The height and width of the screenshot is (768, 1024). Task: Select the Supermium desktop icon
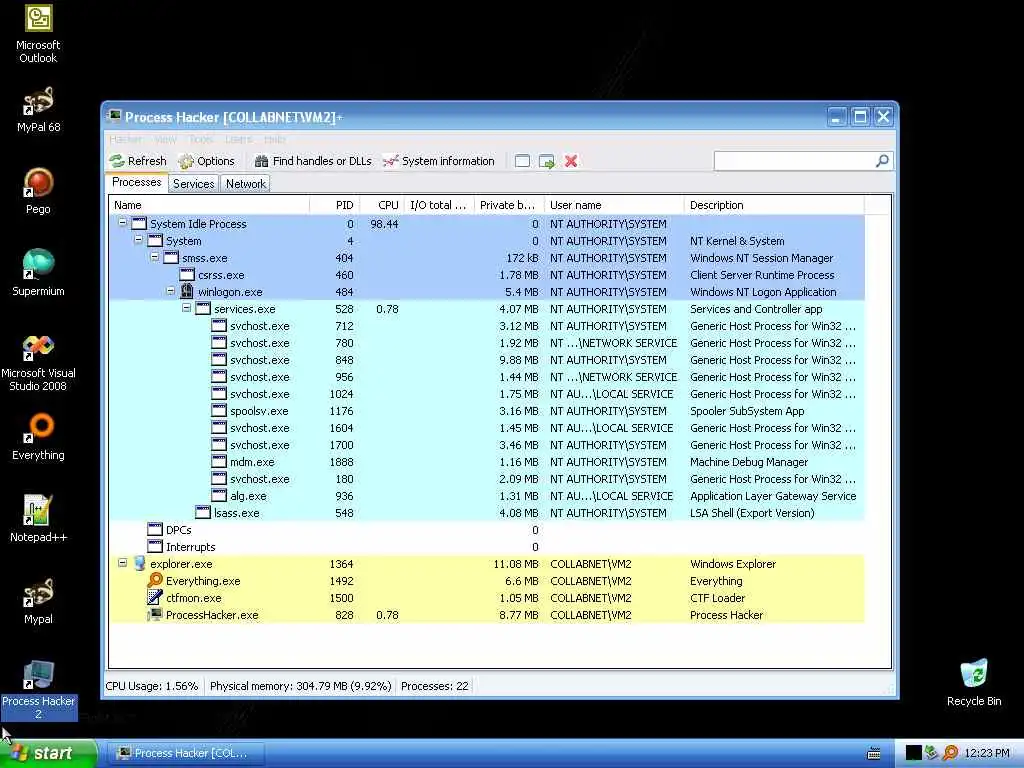(38, 273)
